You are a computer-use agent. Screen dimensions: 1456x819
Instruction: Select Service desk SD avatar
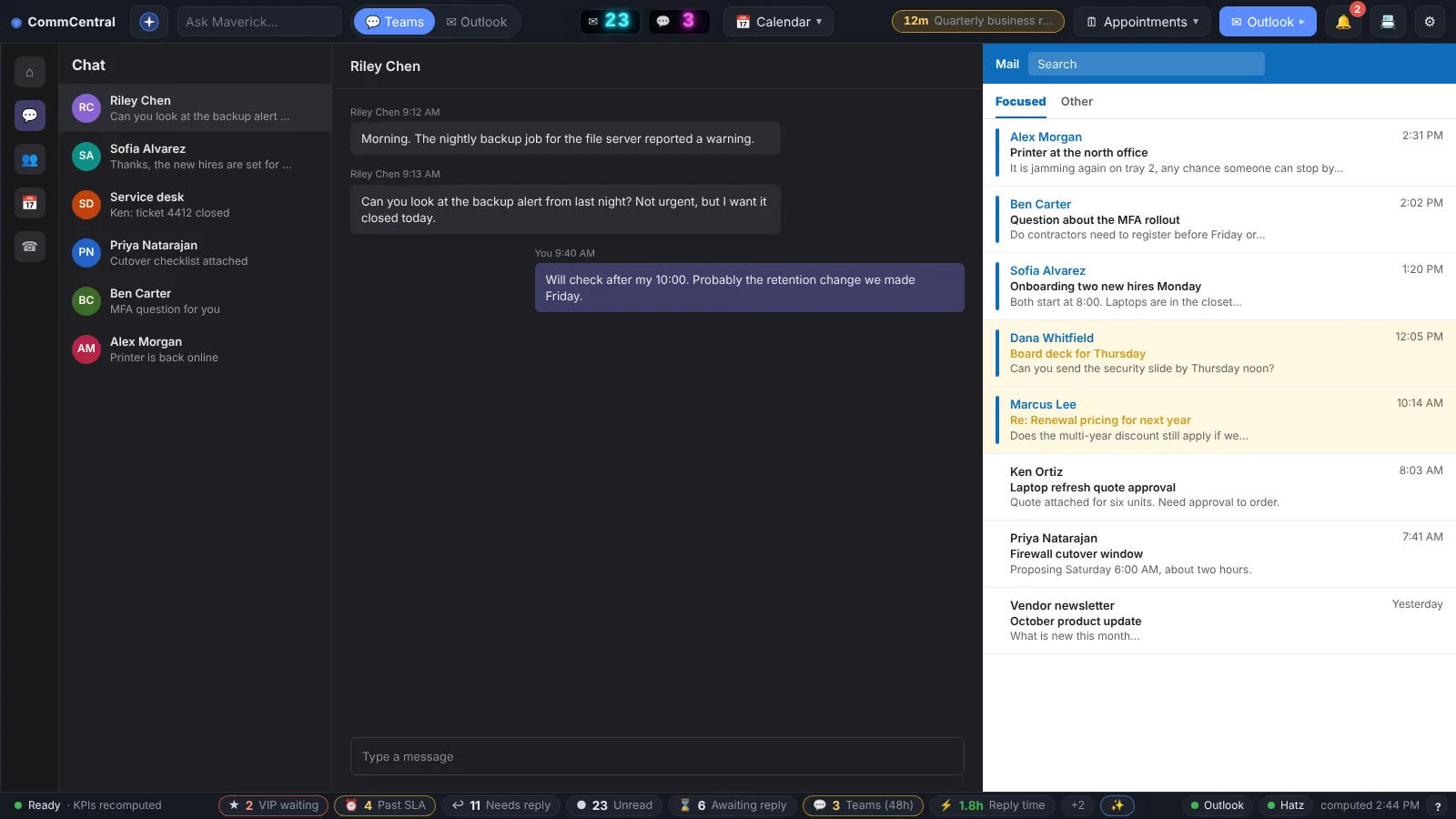(86, 204)
